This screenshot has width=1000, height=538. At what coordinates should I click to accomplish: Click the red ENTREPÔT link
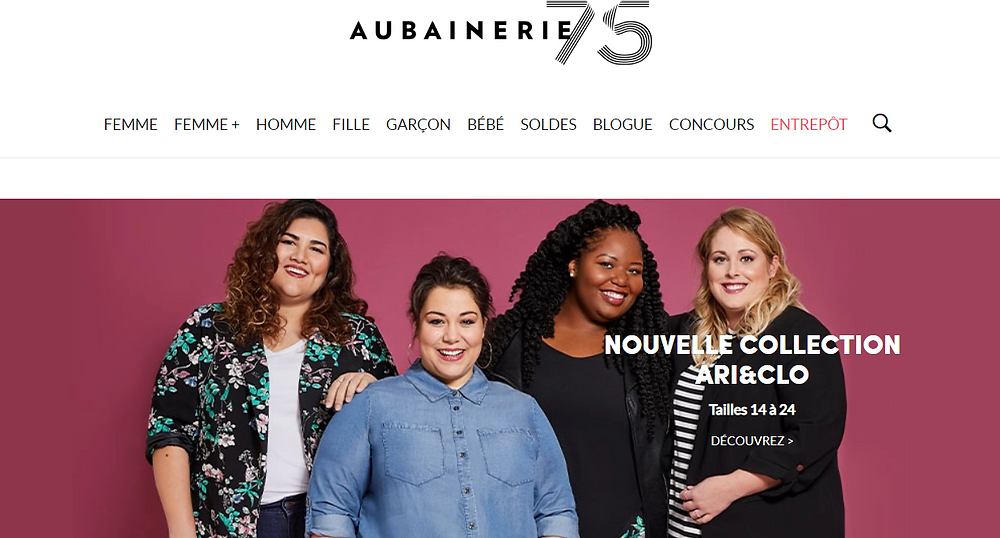click(x=809, y=124)
